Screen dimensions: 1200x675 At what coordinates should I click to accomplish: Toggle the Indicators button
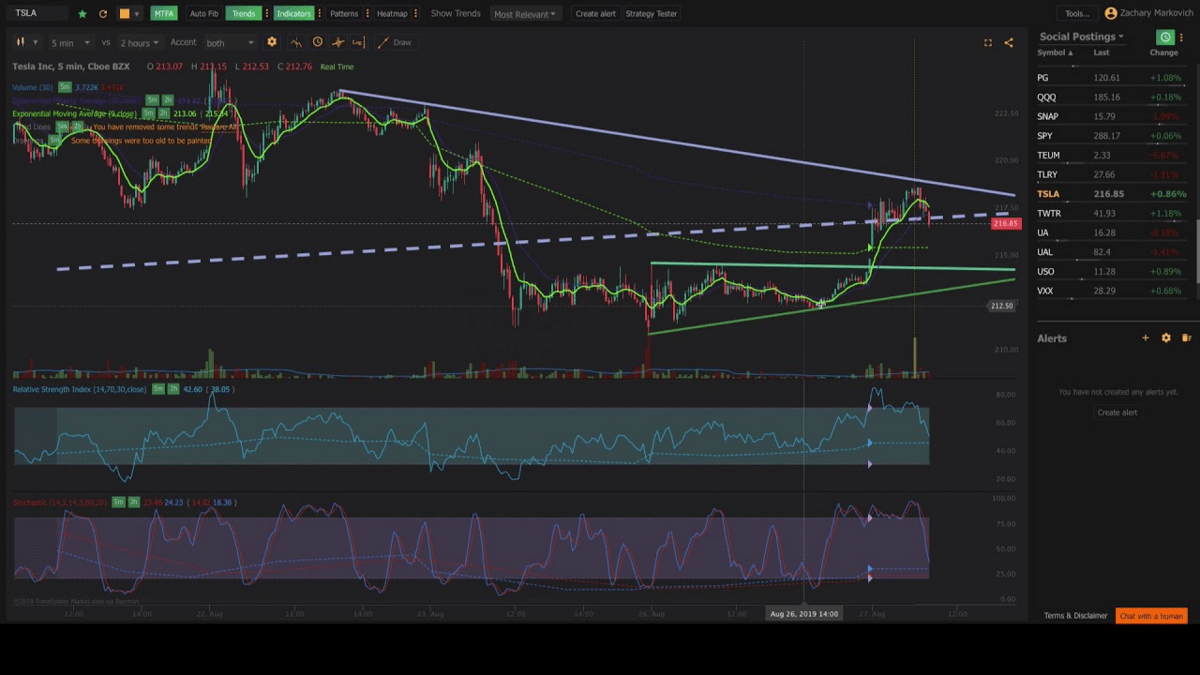[x=294, y=14]
